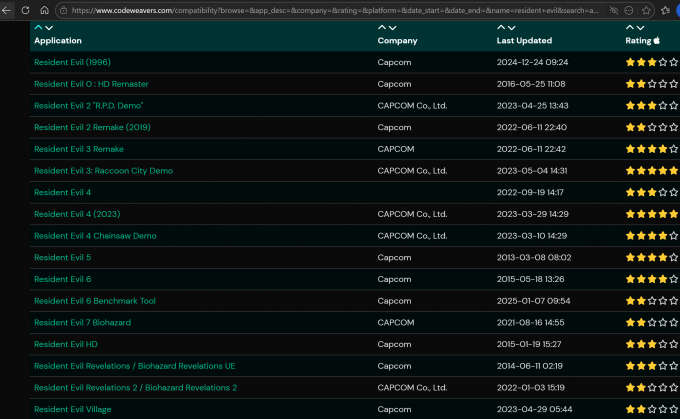Sort Application column descending with down arrow

[x=49, y=27]
